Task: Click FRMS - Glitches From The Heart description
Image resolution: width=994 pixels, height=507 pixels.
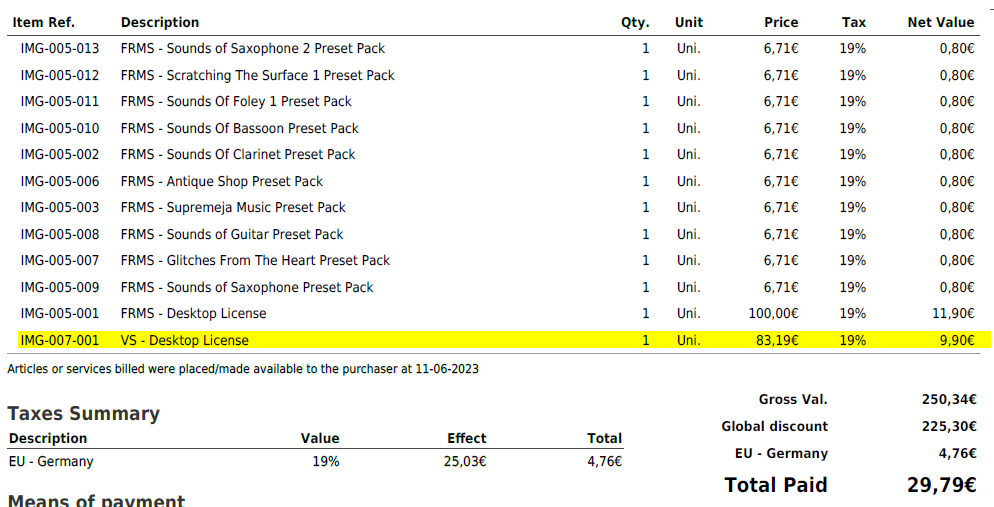Action: tap(255, 260)
